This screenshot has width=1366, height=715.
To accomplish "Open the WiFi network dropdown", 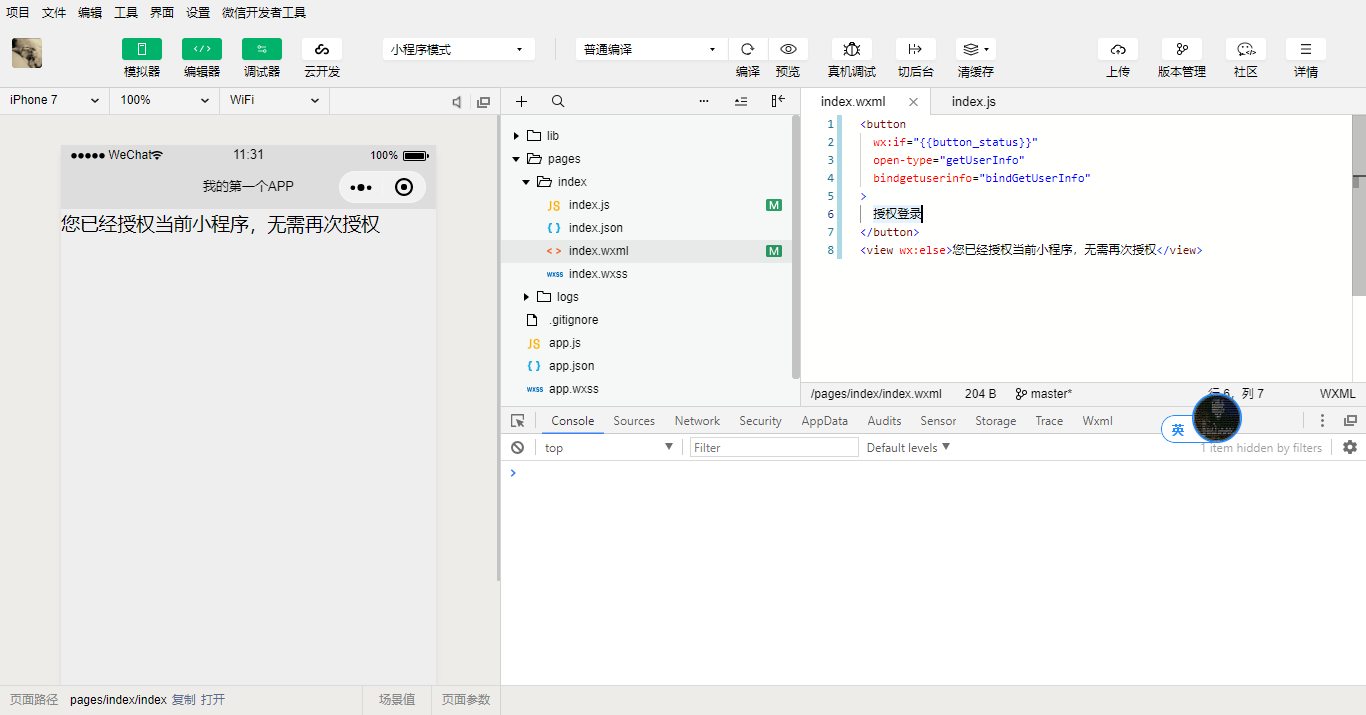I will [274, 100].
